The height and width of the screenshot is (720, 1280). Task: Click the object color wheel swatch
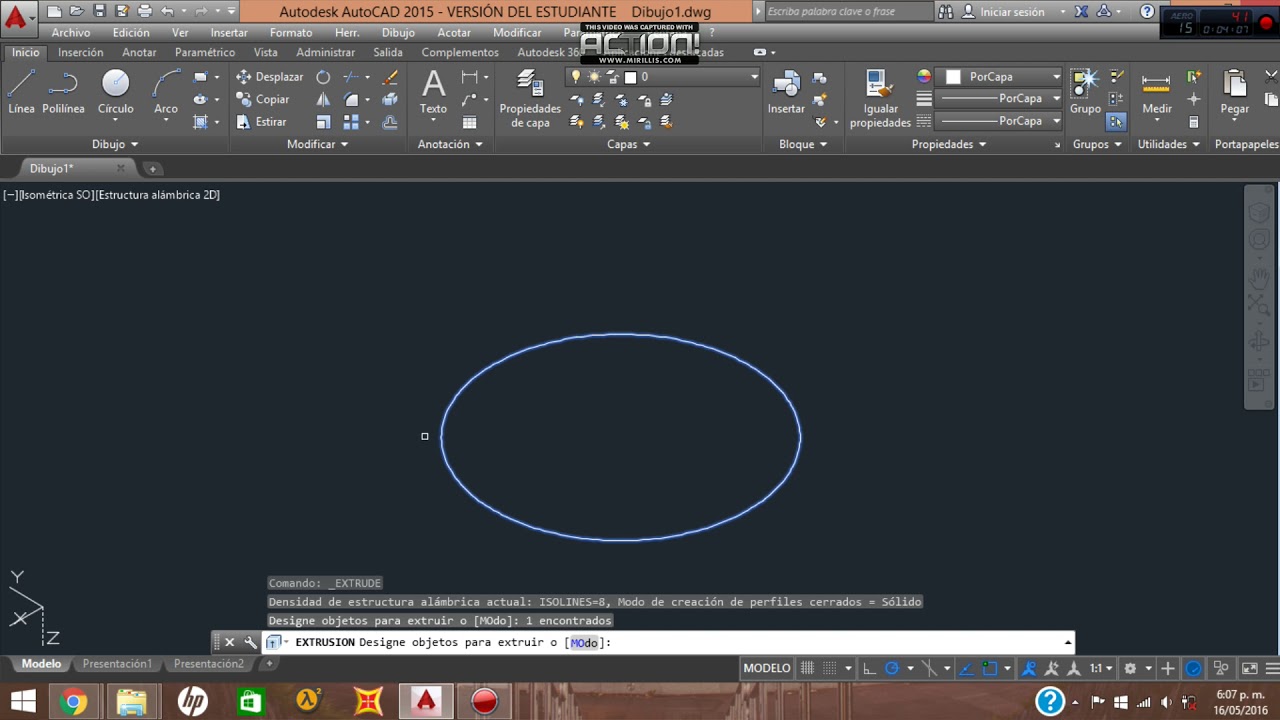[924, 77]
